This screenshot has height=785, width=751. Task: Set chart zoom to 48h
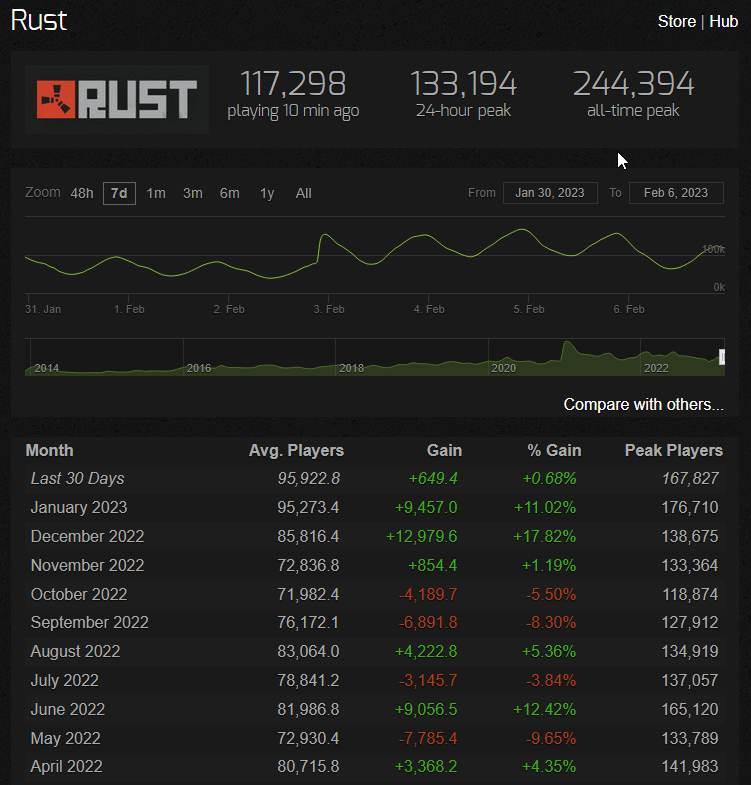(82, 193)
